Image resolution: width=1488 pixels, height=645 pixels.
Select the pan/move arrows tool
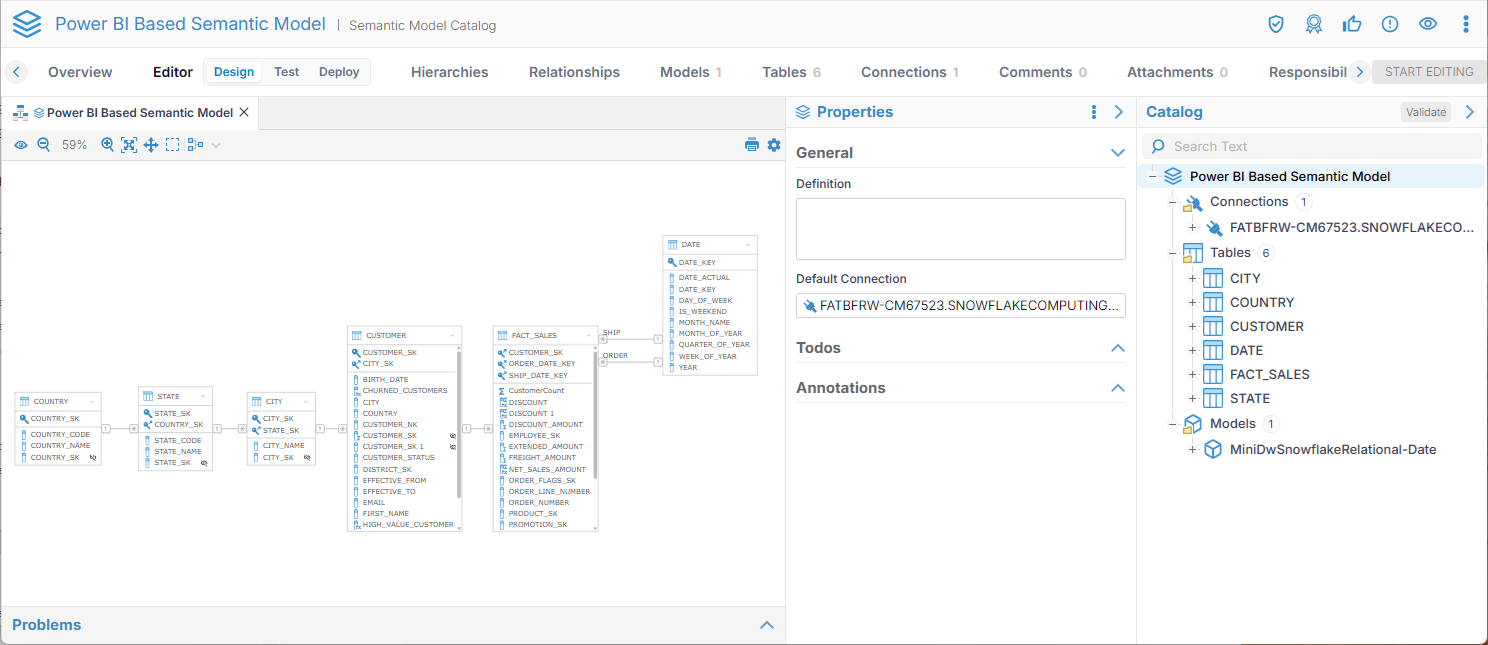coord(151,145)
